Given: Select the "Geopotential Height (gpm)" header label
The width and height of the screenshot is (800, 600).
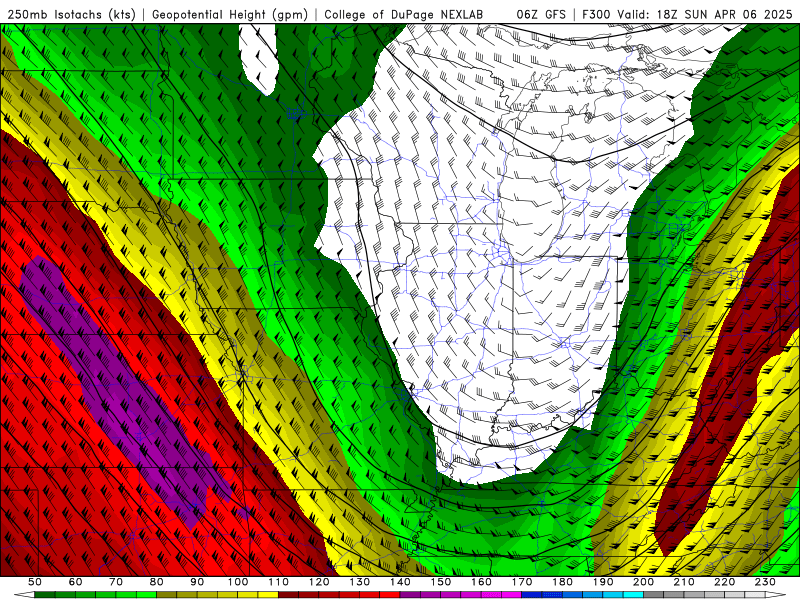Looking at the screenshot, I should (230, 14).
